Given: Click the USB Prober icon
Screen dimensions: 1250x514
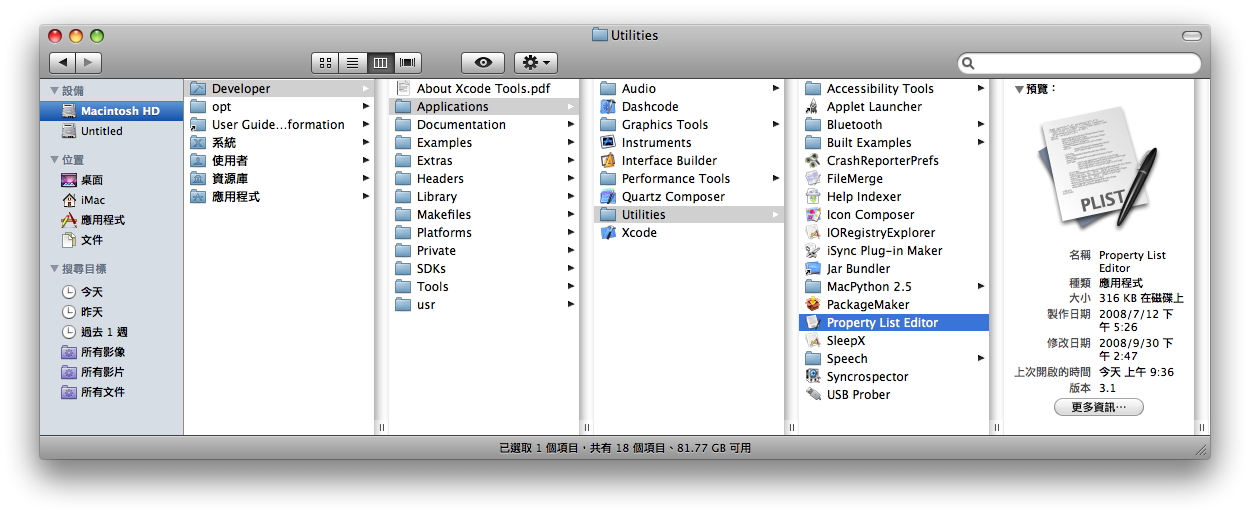Looking at the screenshot, I should click(x=812, y=395).
